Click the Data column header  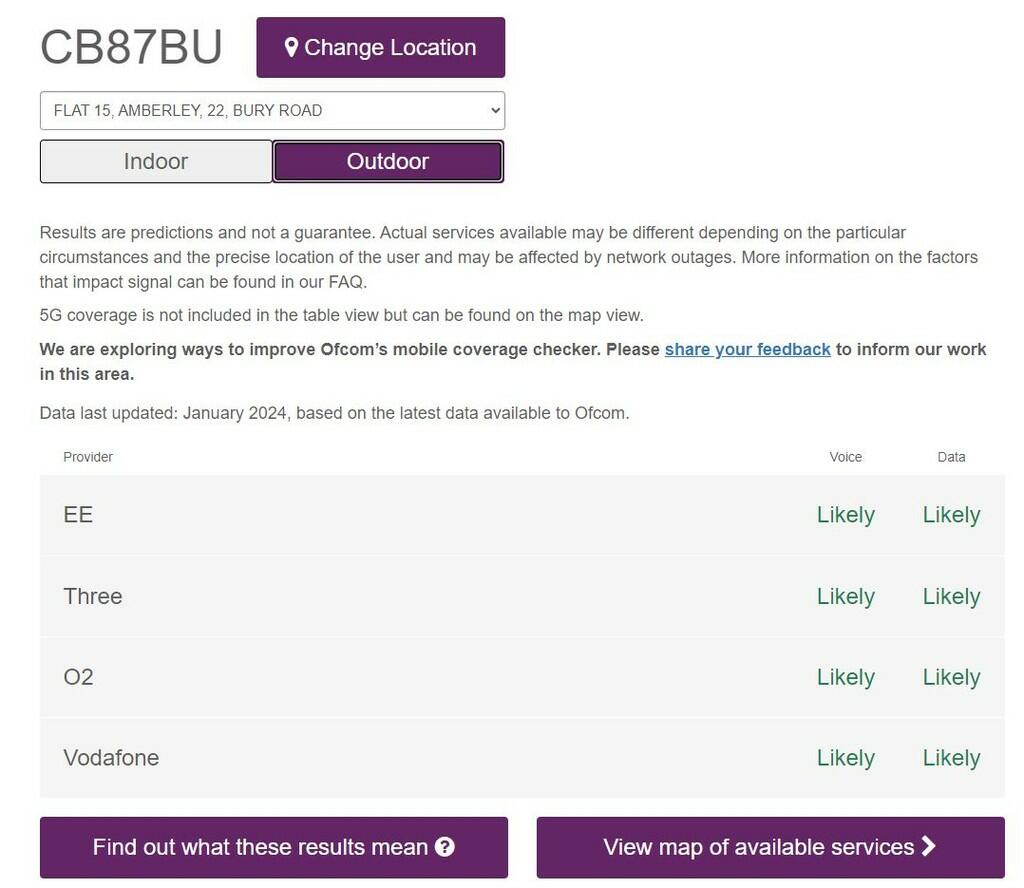pos(951,457)
